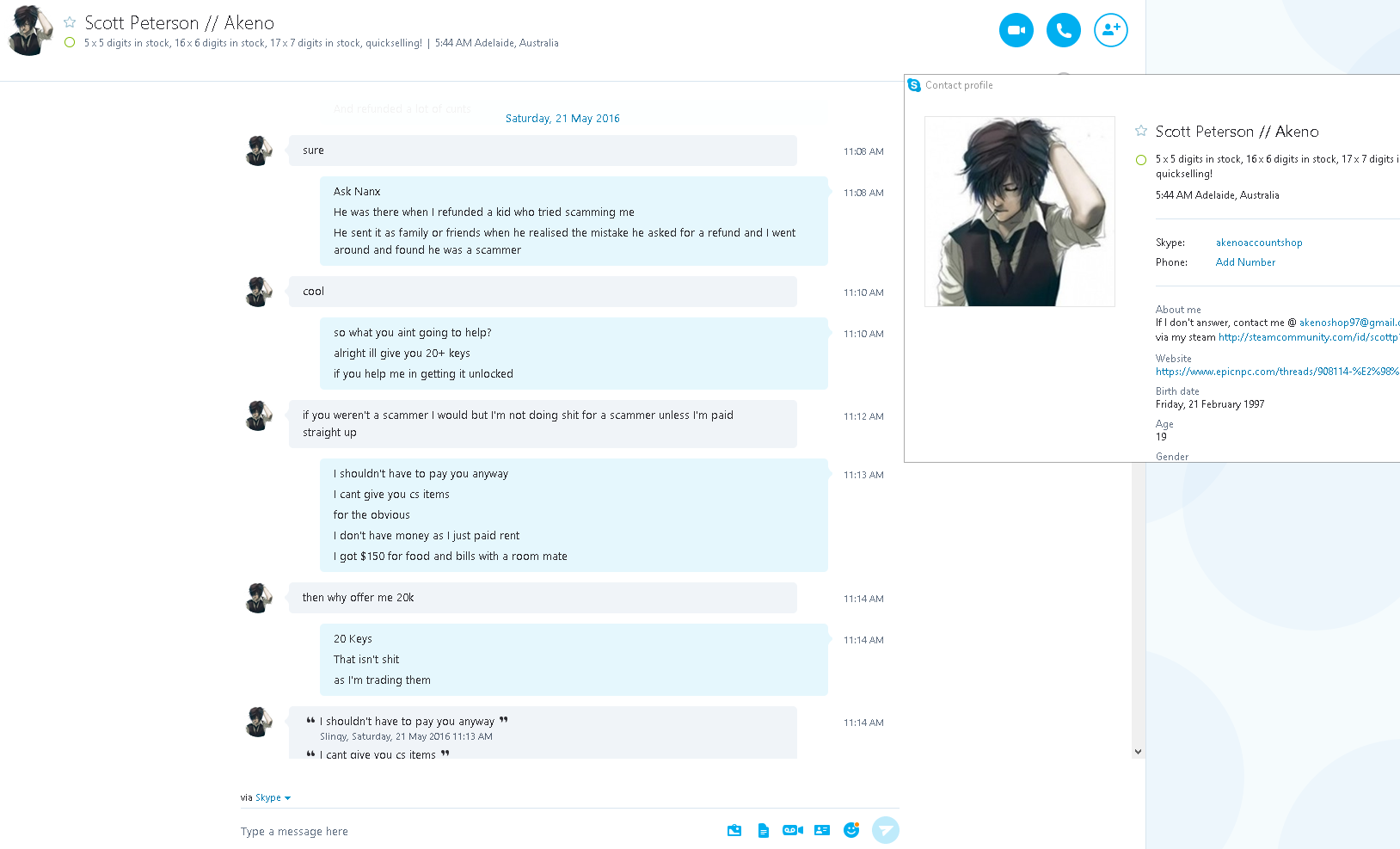Send a photo with the picture icon
Viewport: 1400px width, 849px height.
734,830
